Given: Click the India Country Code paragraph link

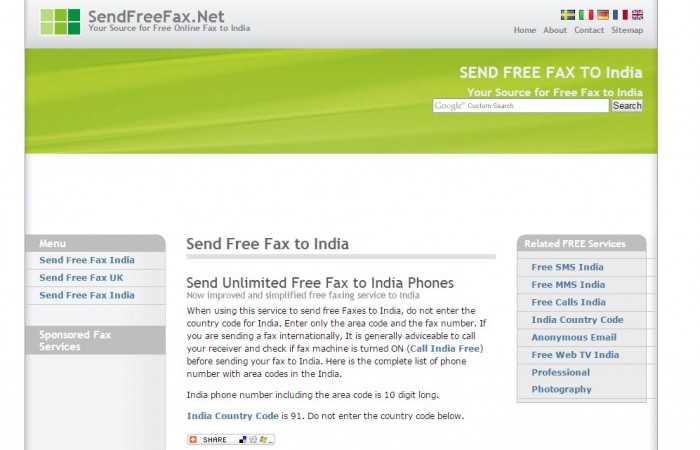Looking at the screenshot, I should tap(233, 416).
